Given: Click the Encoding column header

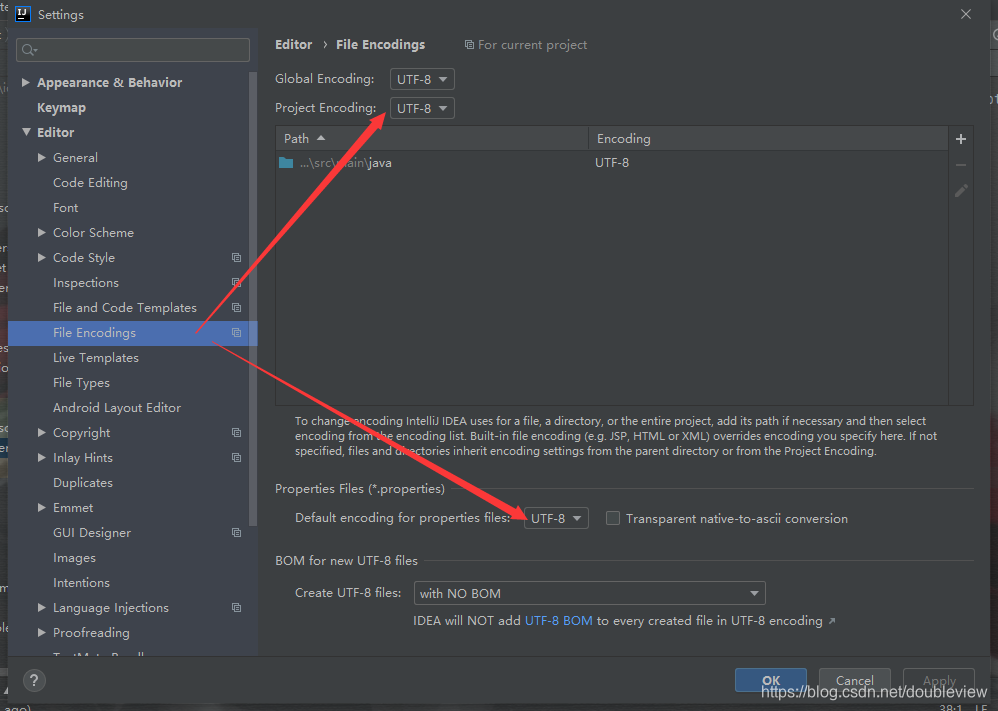Looking at the screenshot, I should coord(768,138).
